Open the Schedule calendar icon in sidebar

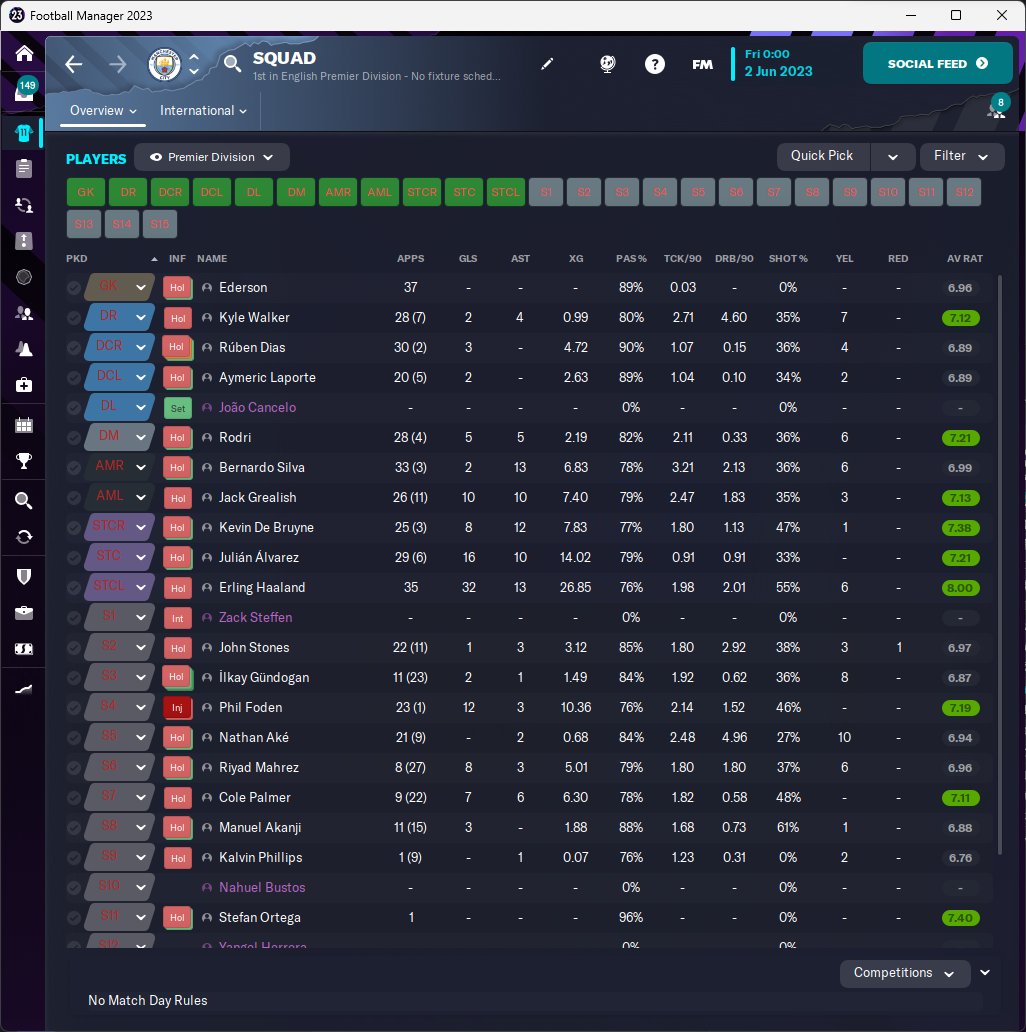coord(24,425)
